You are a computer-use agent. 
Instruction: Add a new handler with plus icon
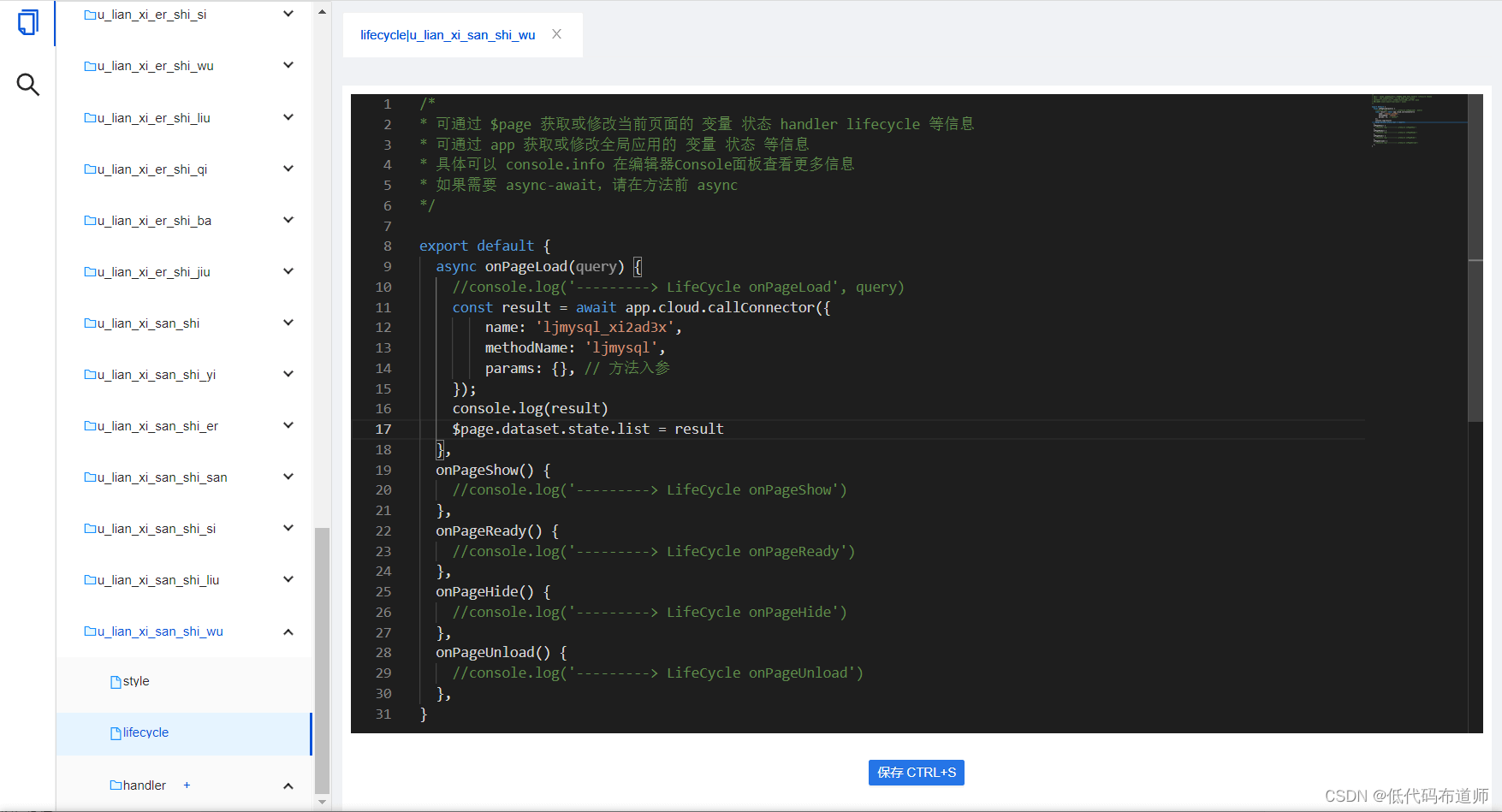tap(187, 785)
